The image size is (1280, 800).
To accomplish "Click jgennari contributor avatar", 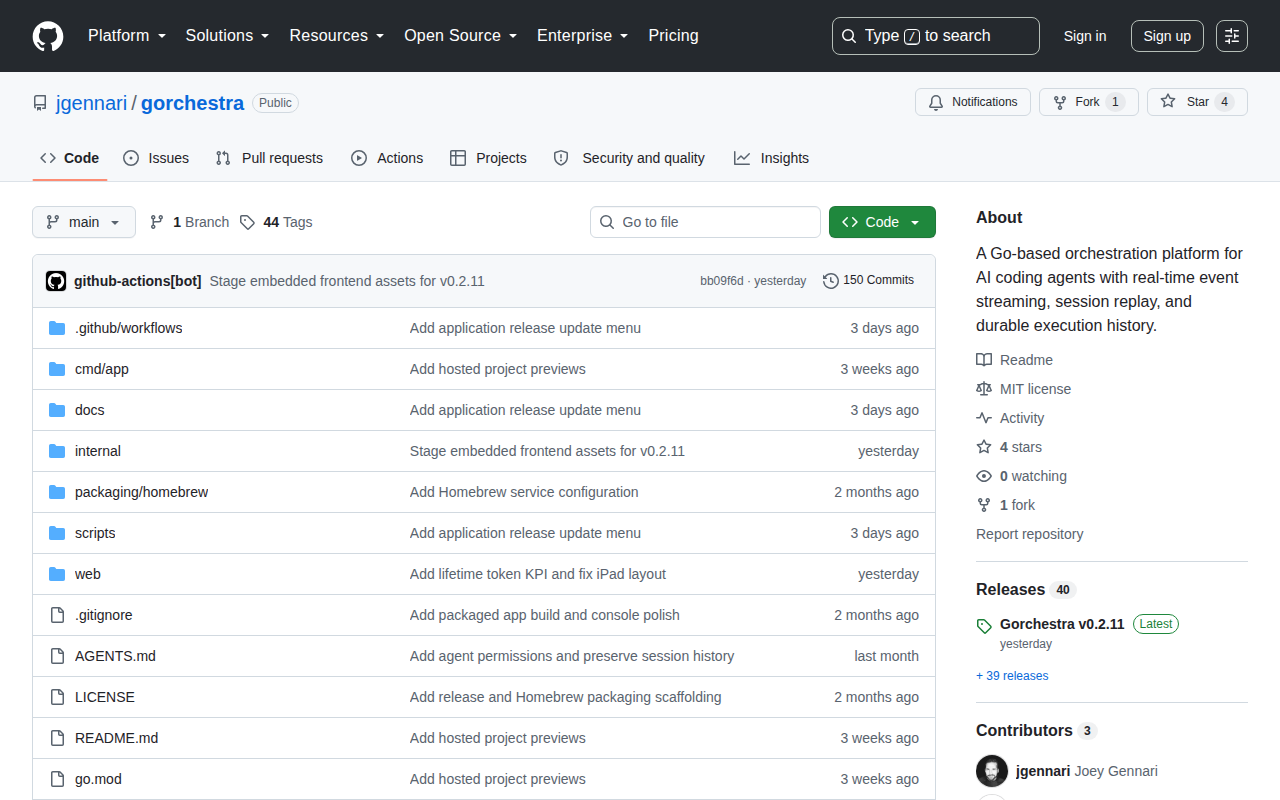I will (992, 771).
